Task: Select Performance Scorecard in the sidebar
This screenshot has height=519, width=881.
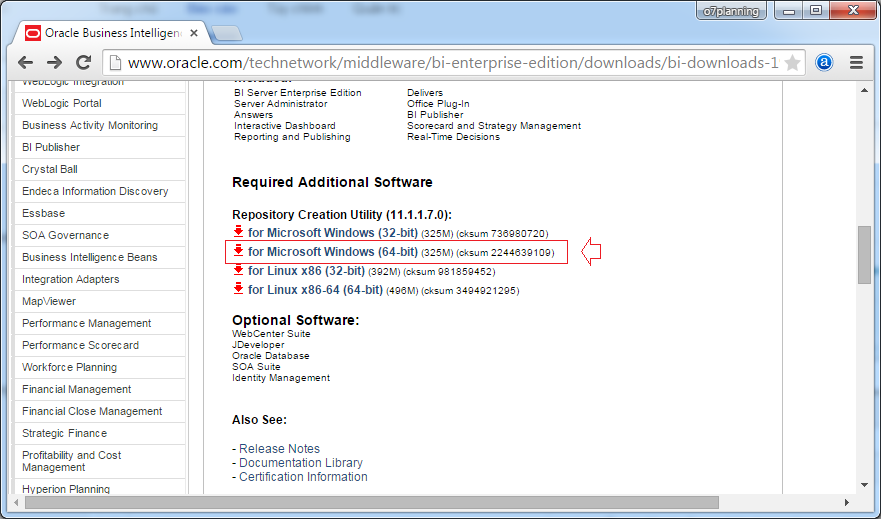Action: [100, 345]
